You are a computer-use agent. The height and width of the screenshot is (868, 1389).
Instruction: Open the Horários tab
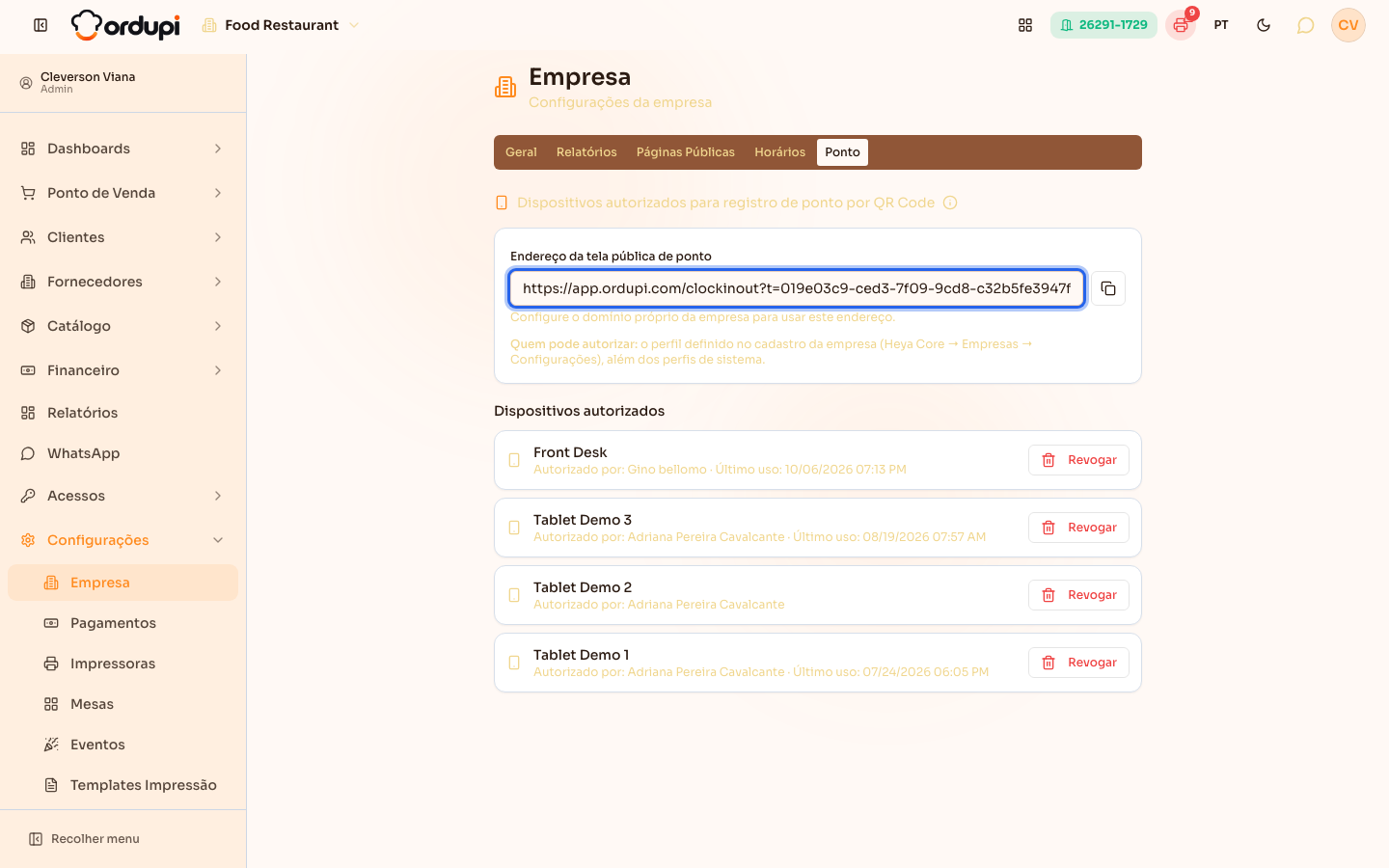point(779,152)
